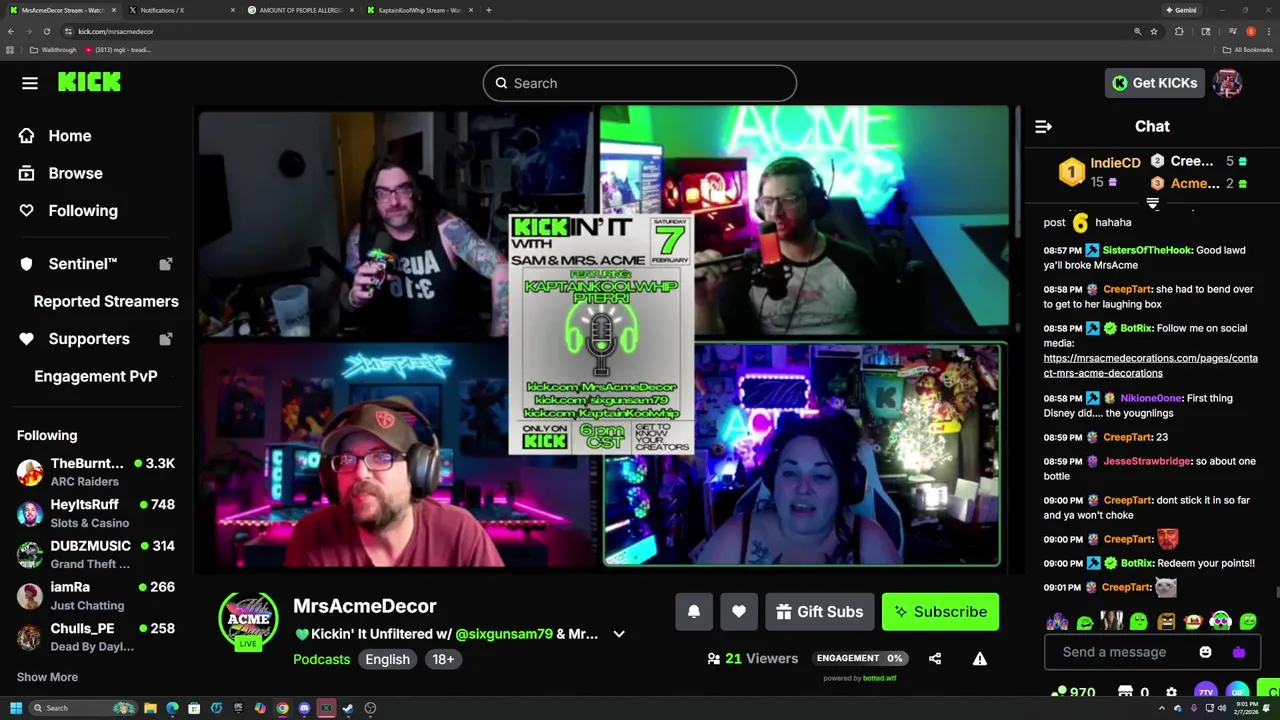Open the @sixgunsam79 mention link
The width and height of the screenshot is (1280, 720).
504,634
